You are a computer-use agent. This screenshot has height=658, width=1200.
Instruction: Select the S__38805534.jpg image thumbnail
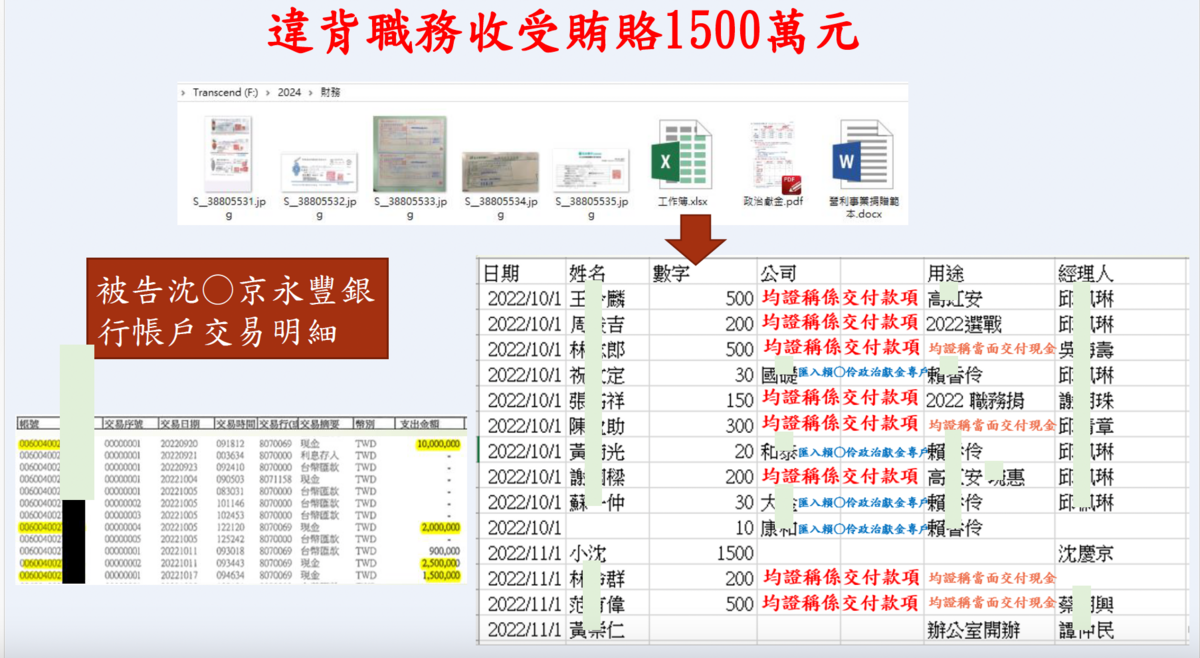(x=500, y=172)
